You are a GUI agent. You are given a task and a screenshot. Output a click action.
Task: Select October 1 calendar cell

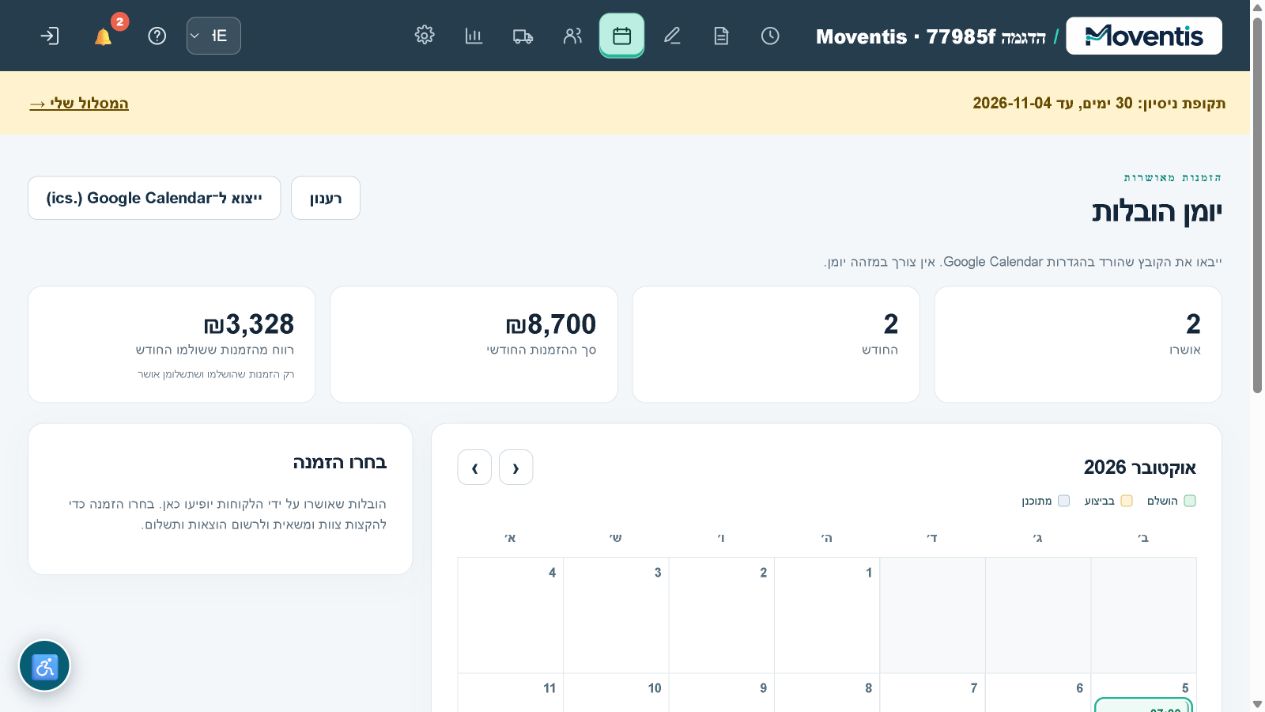pyautogui.click(x=827, y=615)
